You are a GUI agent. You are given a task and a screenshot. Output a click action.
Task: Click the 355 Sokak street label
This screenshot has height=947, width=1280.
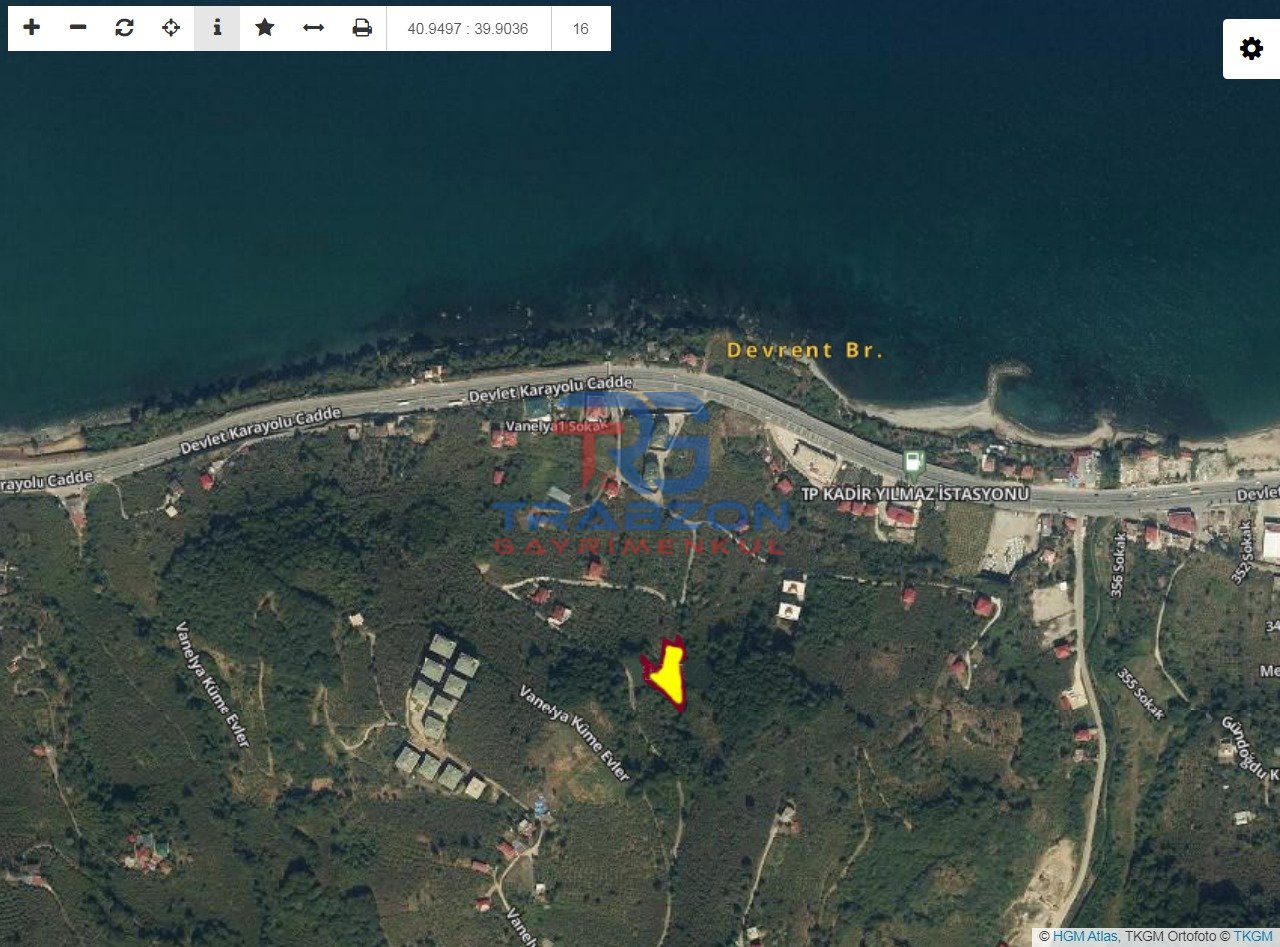click(1142, 693)
